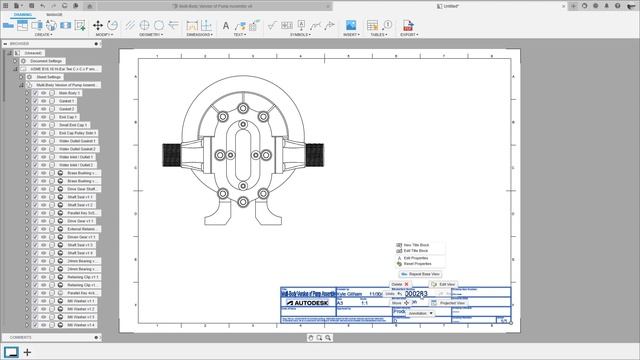Select the Text tool (A icon)

(226, 25)
